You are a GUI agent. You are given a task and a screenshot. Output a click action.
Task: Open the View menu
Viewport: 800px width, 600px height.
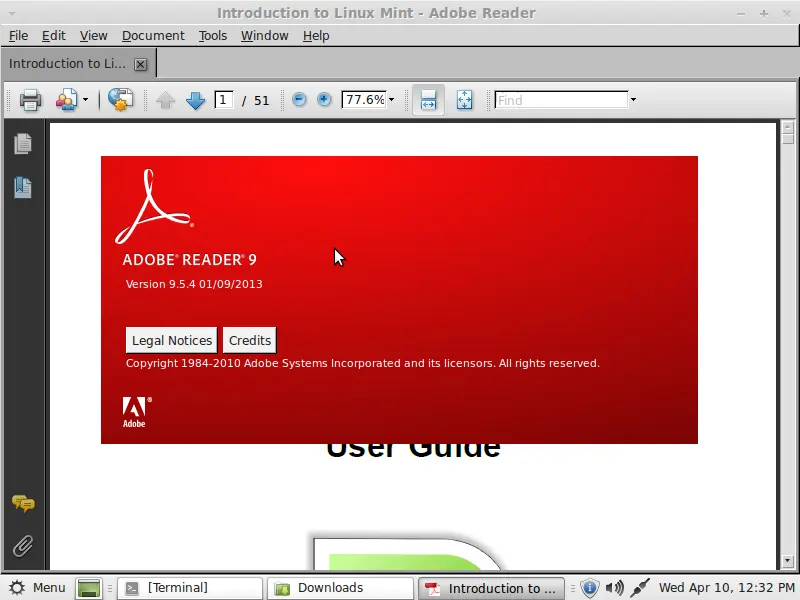pyautogui.click(x=93, y=36)
